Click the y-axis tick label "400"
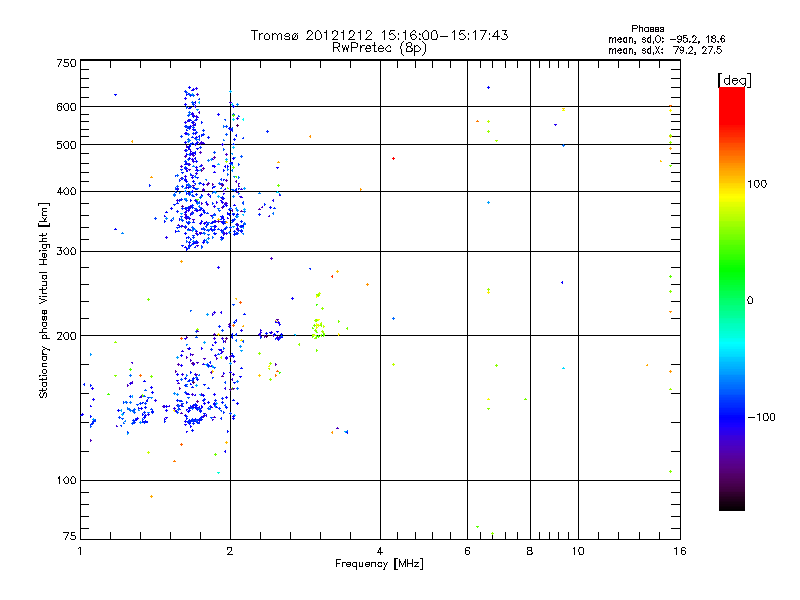This screenshot has height=600, width=800. tap(66, 191)
